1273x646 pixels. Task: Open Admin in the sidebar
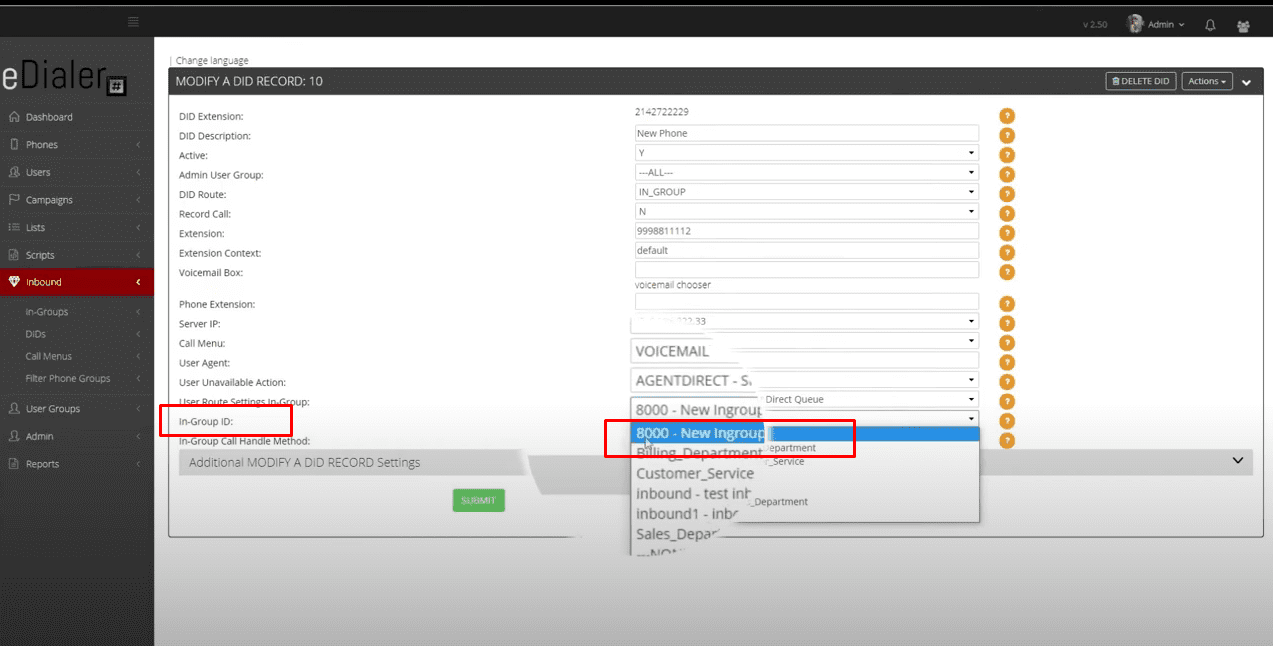pyautogui.click(x=76, y=436)
